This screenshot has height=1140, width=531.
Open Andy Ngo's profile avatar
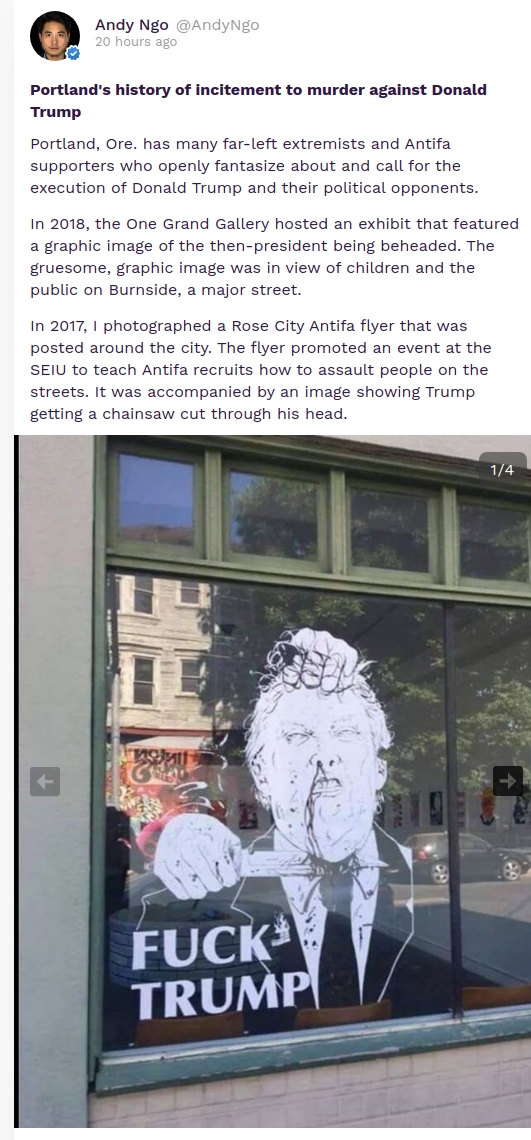click(x=55, y=36)
